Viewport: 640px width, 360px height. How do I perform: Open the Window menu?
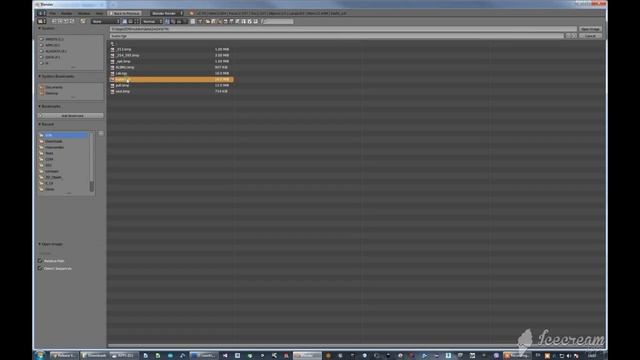[84, 13]
